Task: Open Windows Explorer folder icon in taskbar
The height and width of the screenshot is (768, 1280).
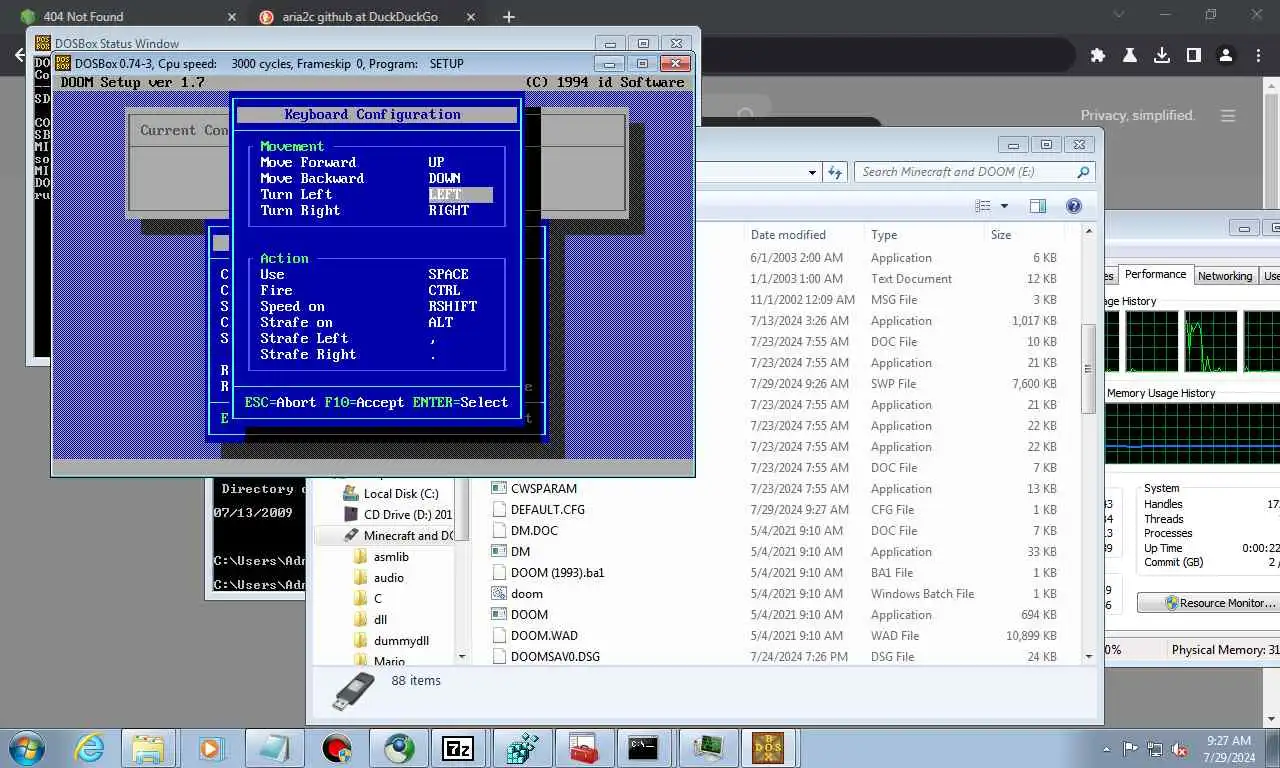Action: pyautogui.click(x=149, y=747)
